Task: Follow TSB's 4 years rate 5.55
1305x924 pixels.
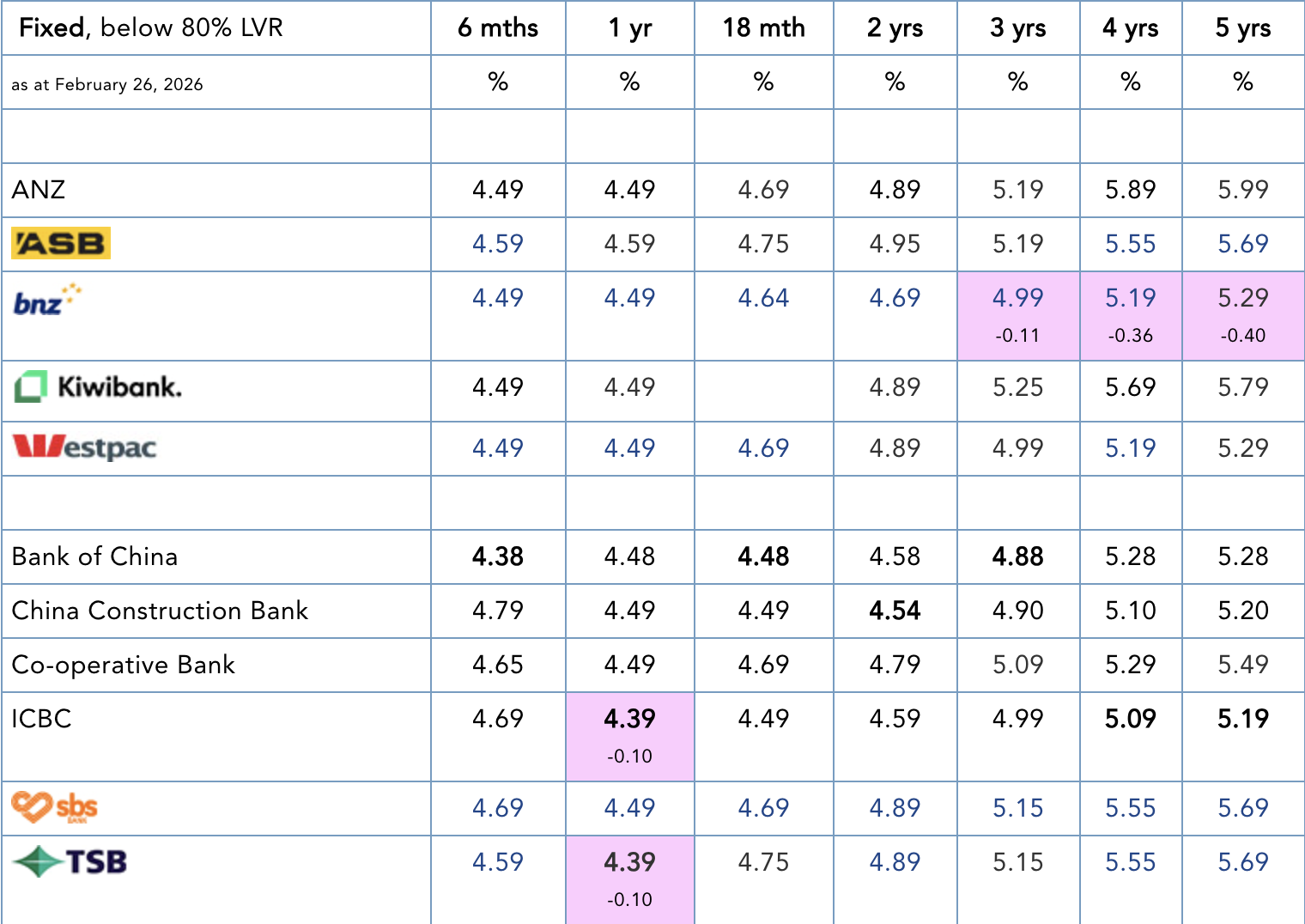Action: [x=1131, y=862]
